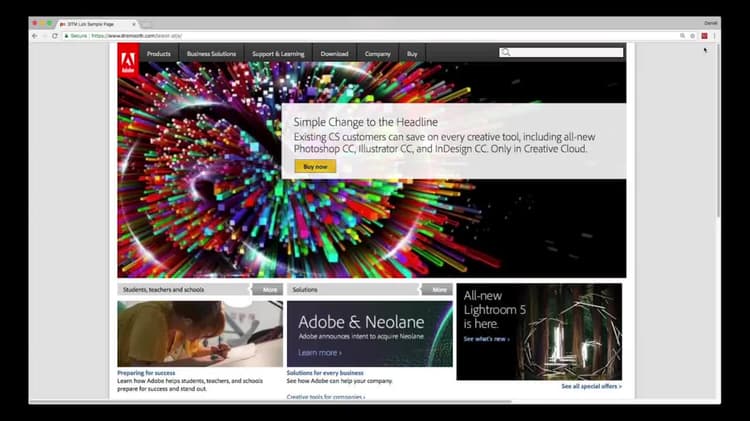Click Learn more in the Adobe & Neolane banner

click(x=320, y=353)
